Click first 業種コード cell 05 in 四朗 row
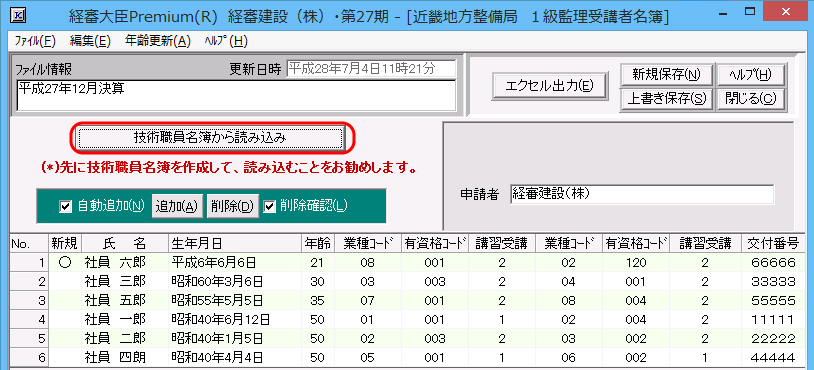 coord(367,357)
